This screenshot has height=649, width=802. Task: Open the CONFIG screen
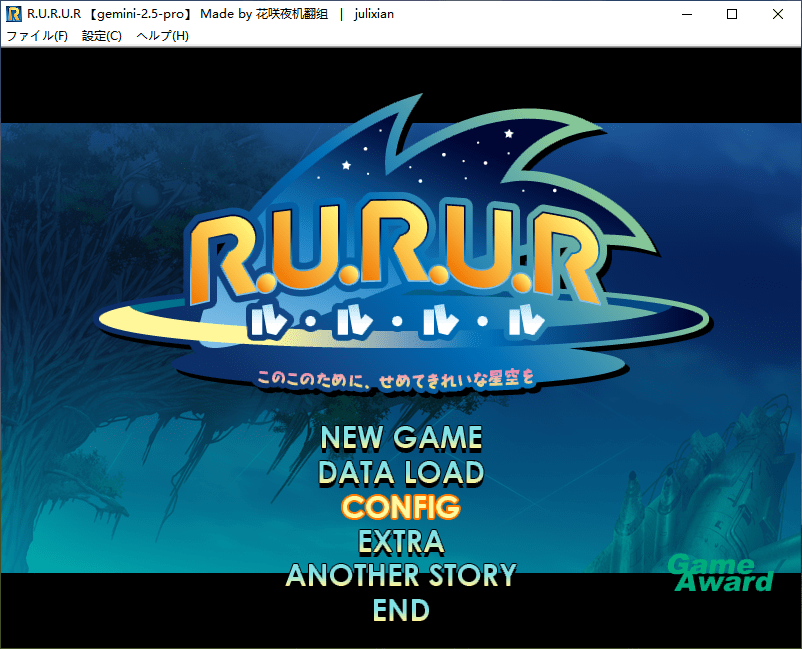(401, 507)
